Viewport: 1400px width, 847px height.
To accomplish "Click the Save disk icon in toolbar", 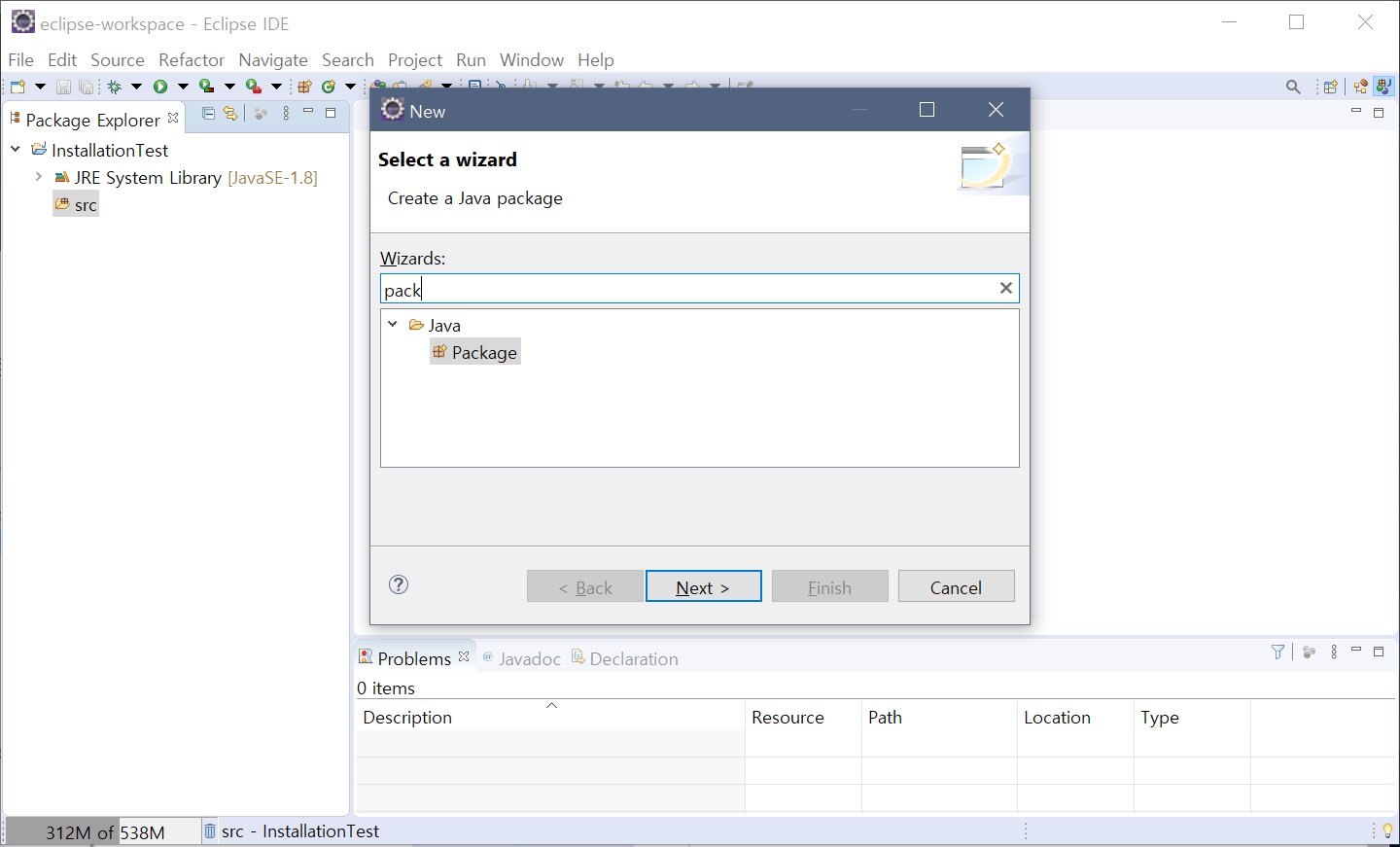I will tap(63, 87).
